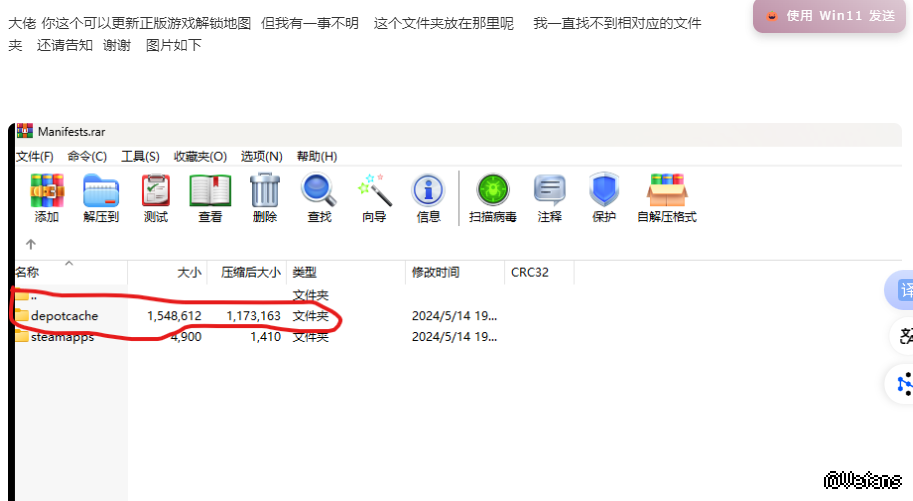Click the packed size value 1,173,163
The width and height of the screenshot is (913, 501).
tap(253, 316)
